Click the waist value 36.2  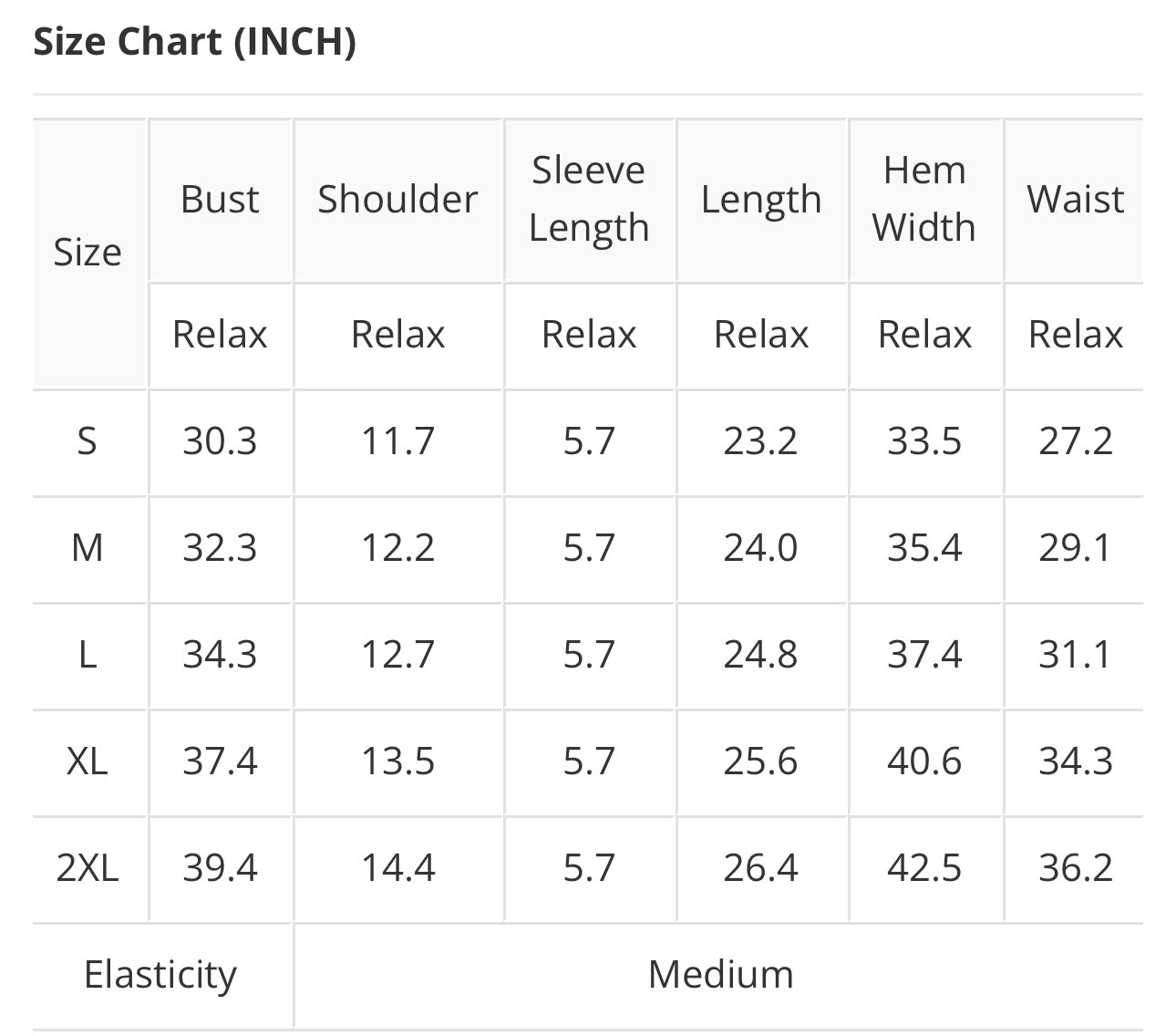(1076, 867)
